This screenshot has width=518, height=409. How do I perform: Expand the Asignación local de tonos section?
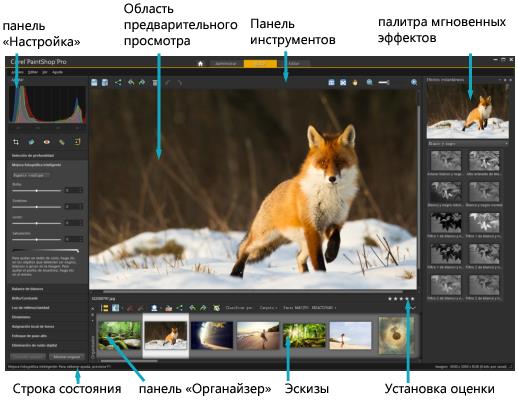coord(47,326)
